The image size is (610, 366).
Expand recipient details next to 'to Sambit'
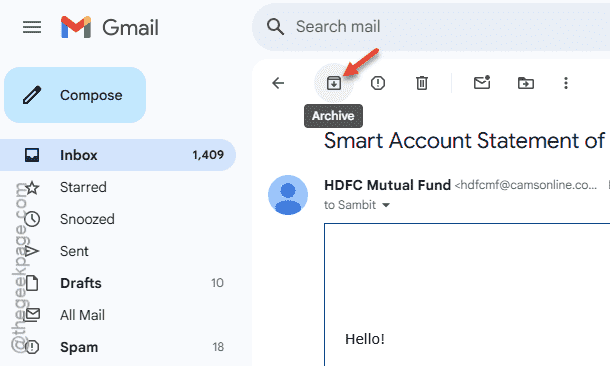[386, 205]
